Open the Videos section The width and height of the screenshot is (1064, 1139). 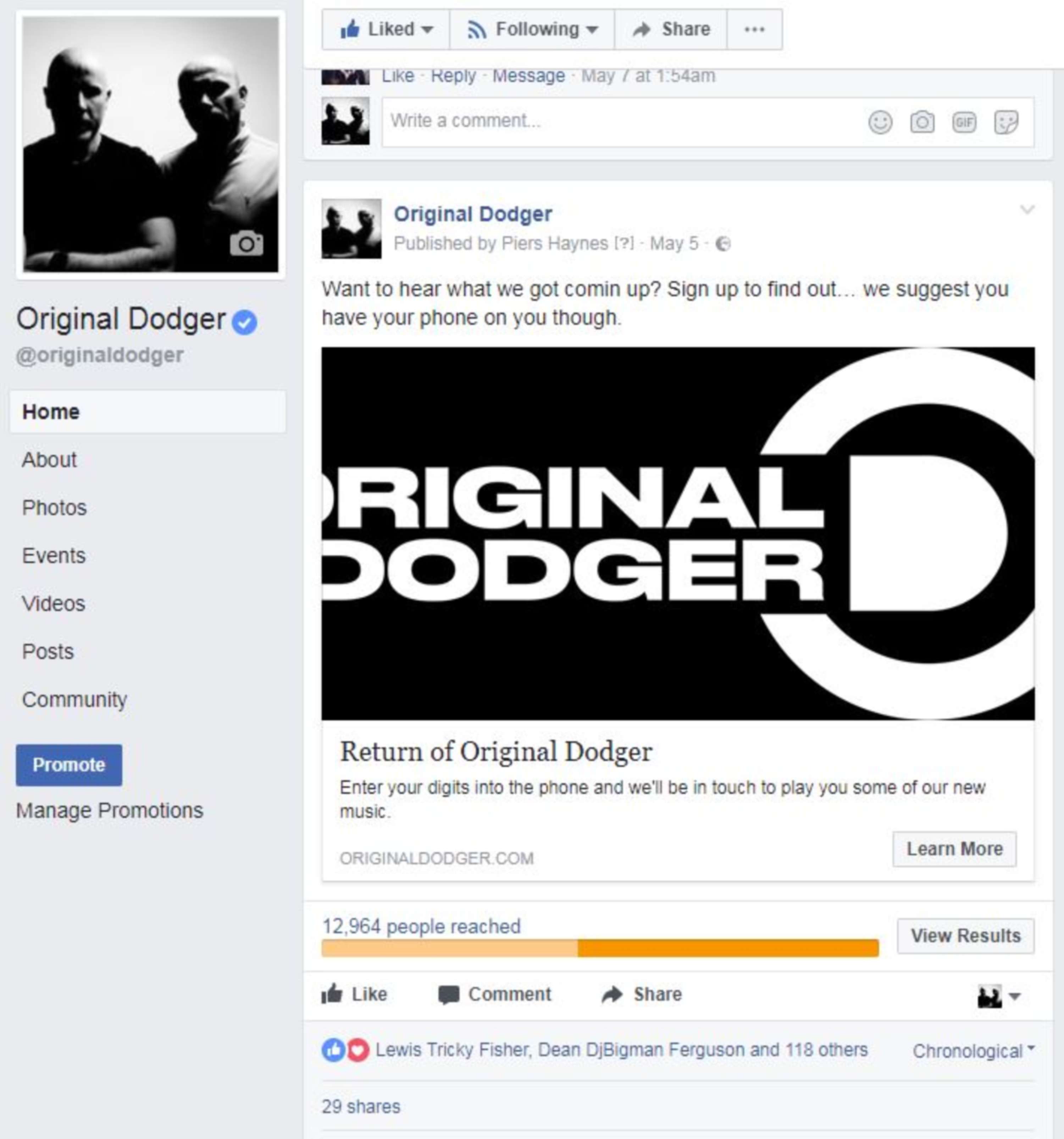click(53, 604)
